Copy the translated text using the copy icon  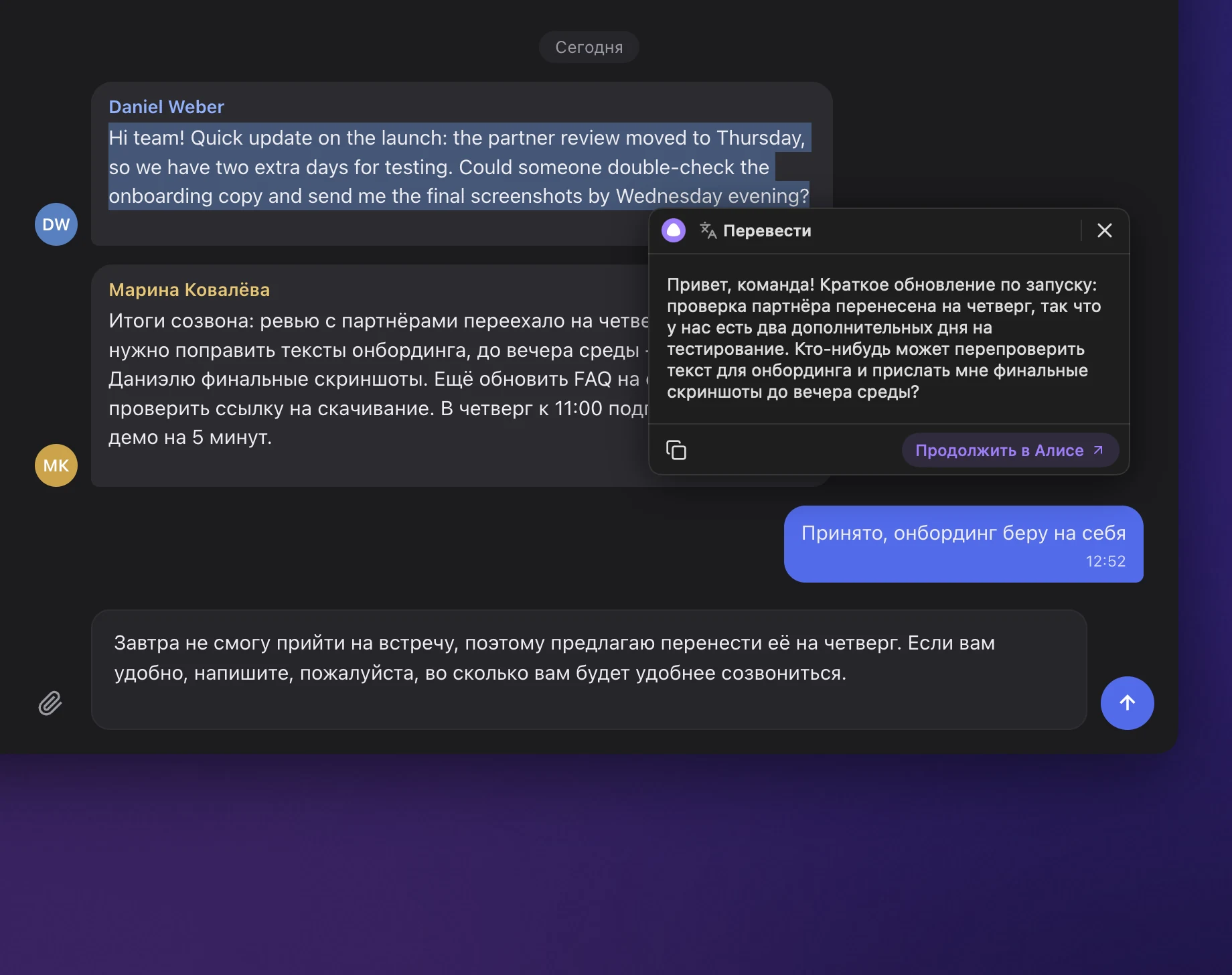[676, 450]
